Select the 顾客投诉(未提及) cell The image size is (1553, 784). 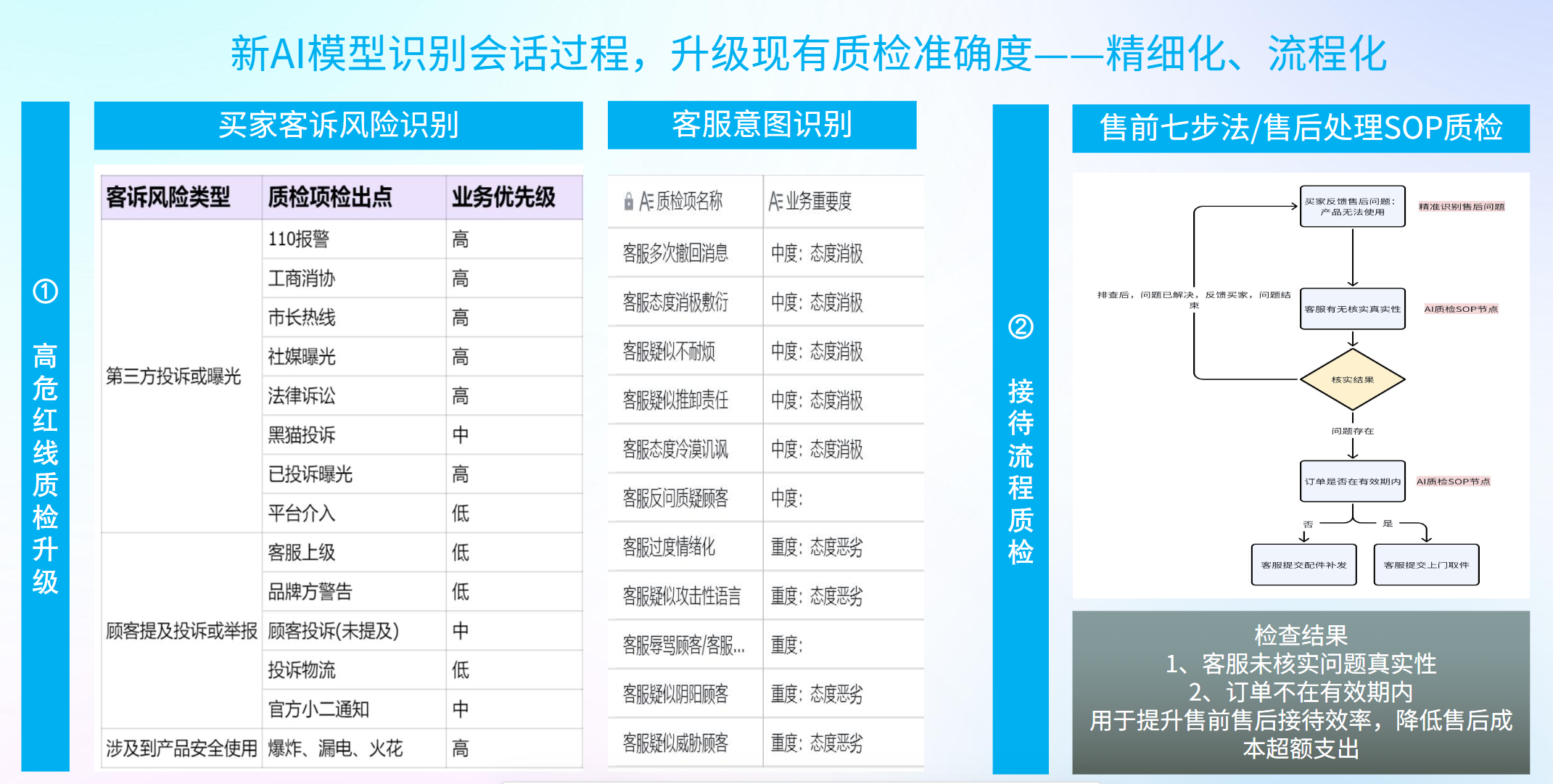354,630
